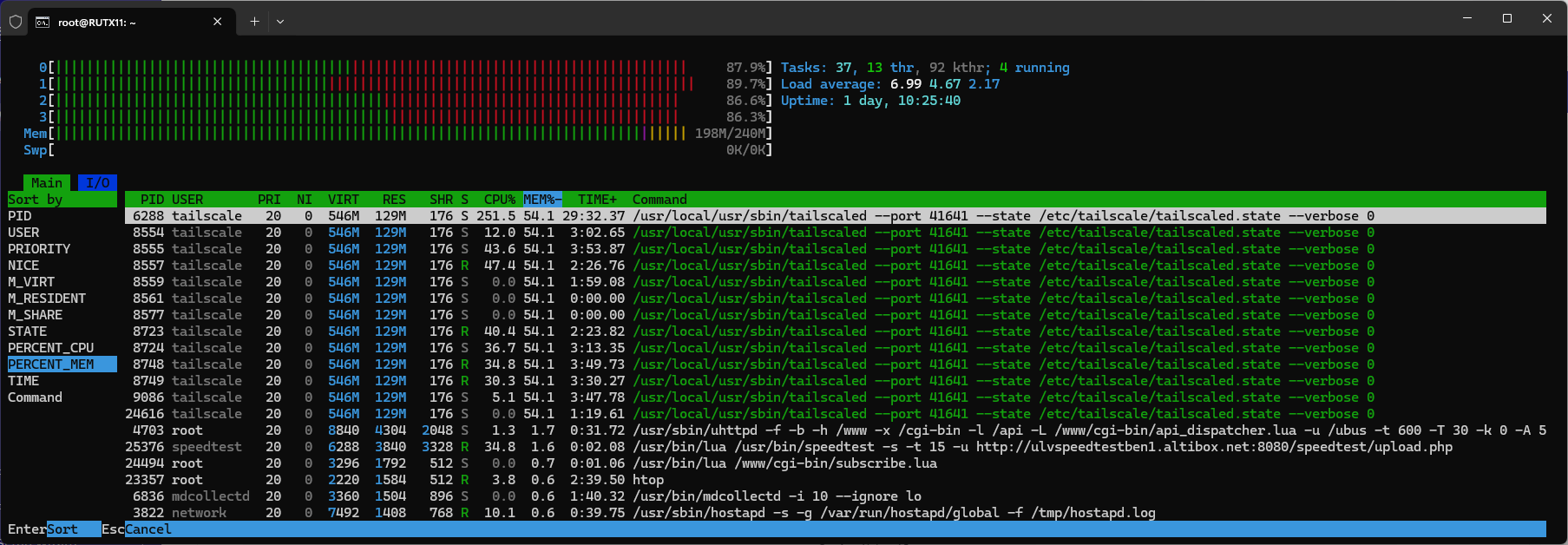Select M_RESIDENT sort option
The image size is (1568, 545).
[47, 299]
